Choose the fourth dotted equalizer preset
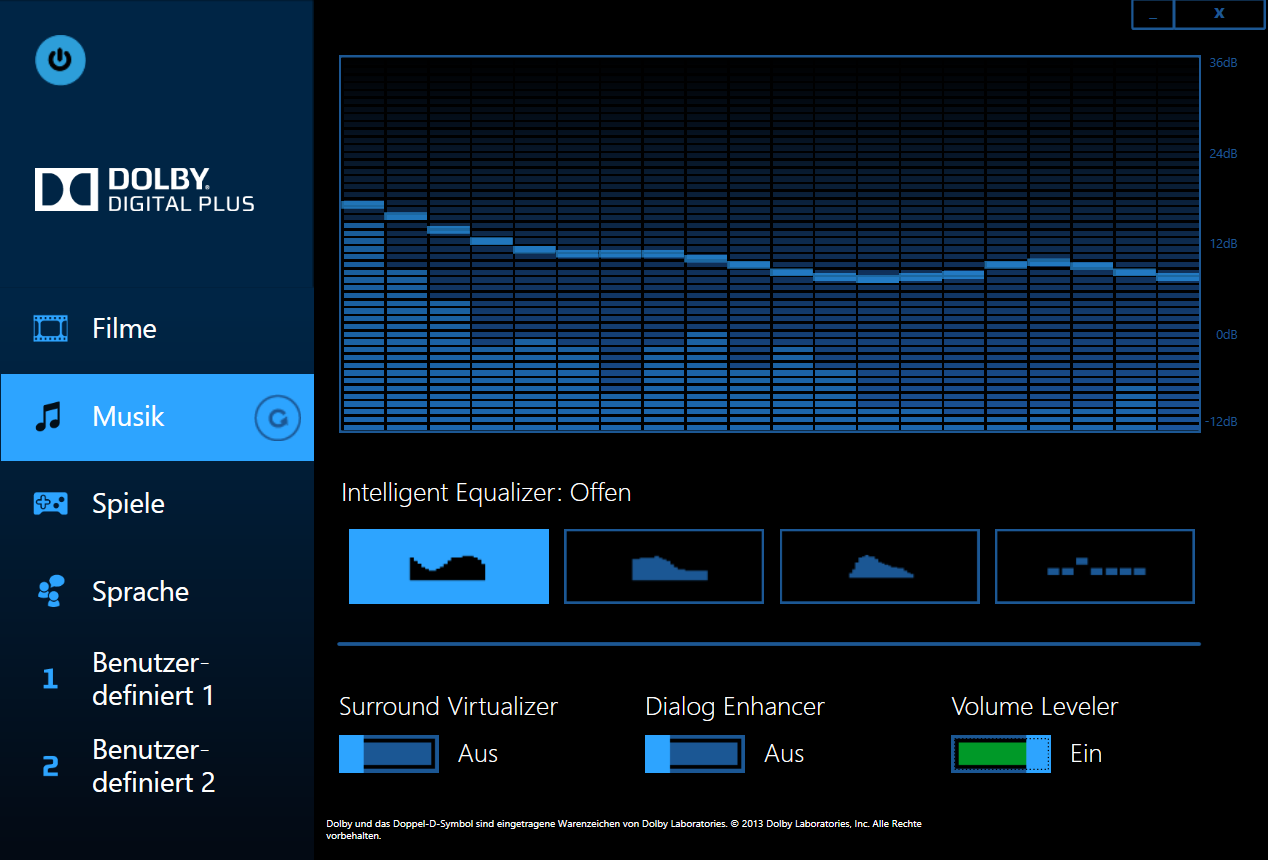1268x860 pixels. click(x=1095, y=567)
